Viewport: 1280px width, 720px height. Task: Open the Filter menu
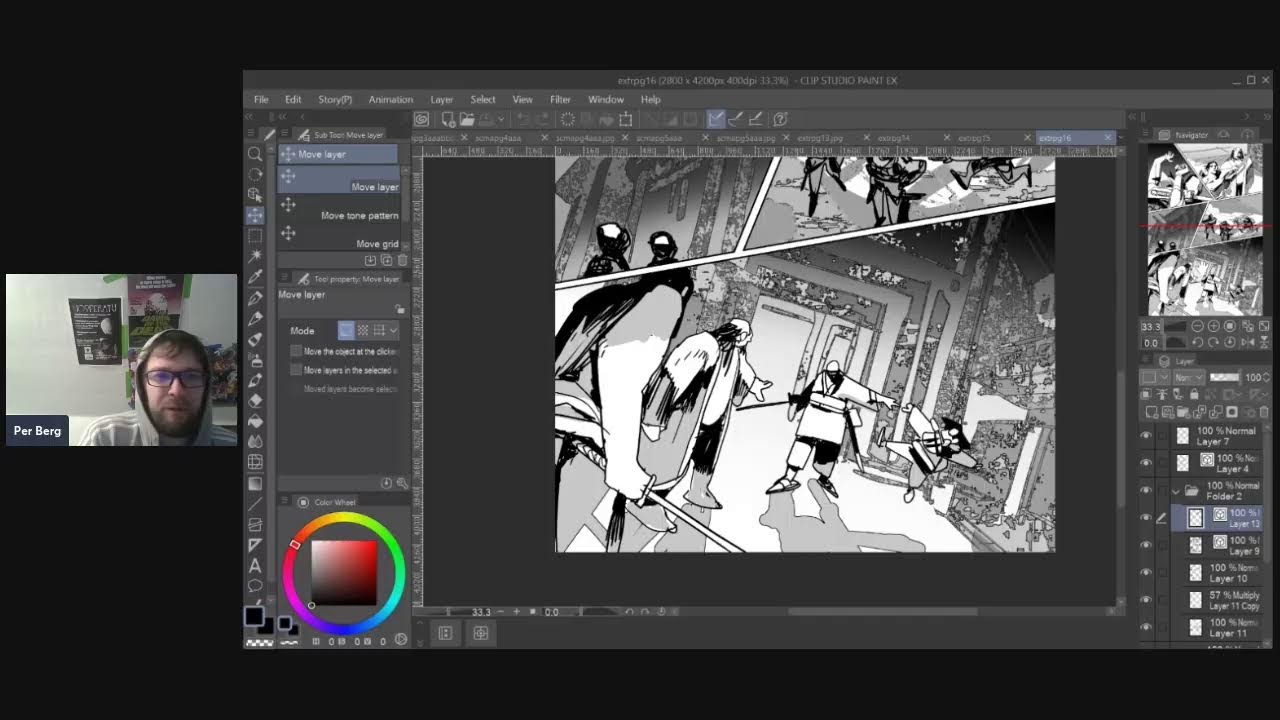coord(560,100)
